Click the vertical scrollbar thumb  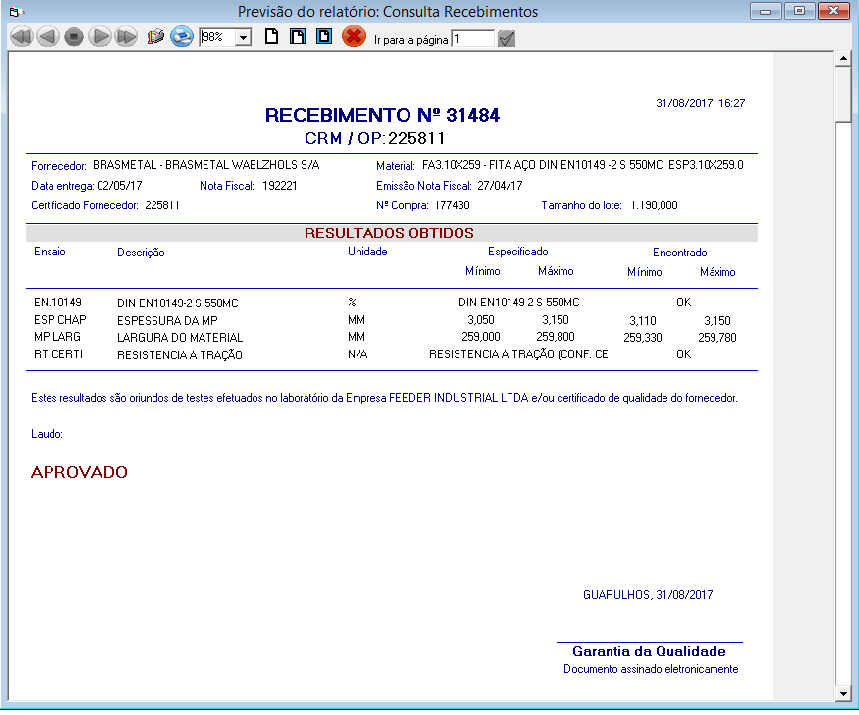tap(843, 94)
